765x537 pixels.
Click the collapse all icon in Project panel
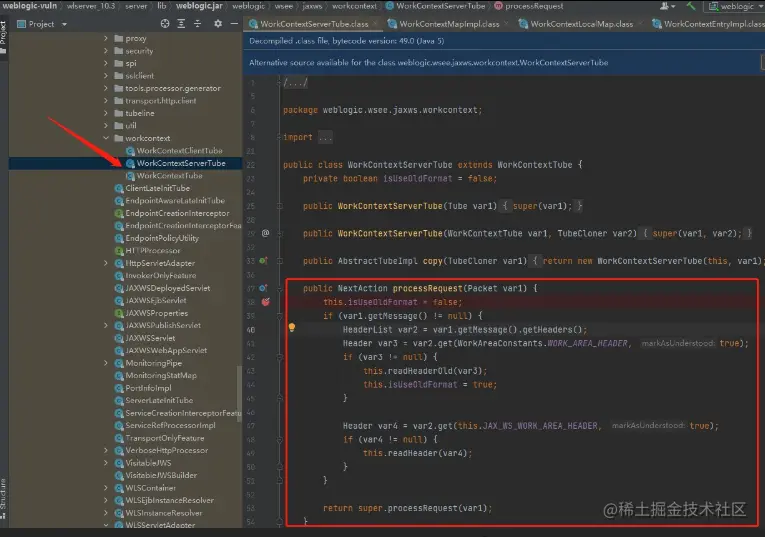tap(197, 24)
